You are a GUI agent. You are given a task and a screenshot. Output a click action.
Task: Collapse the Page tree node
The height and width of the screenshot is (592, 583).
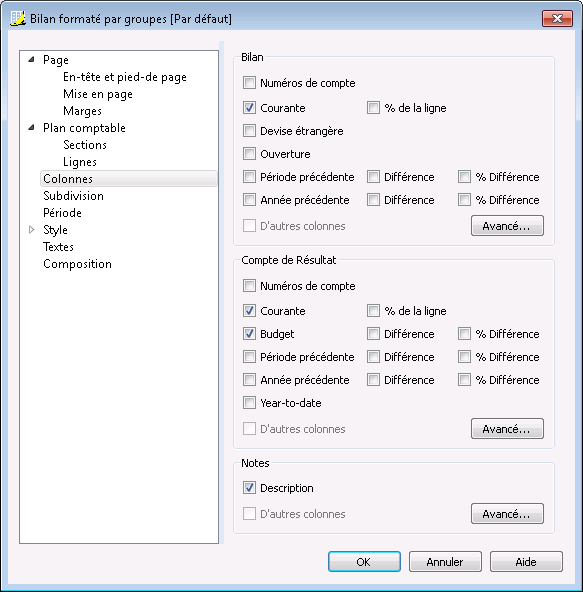coord(32,59)
